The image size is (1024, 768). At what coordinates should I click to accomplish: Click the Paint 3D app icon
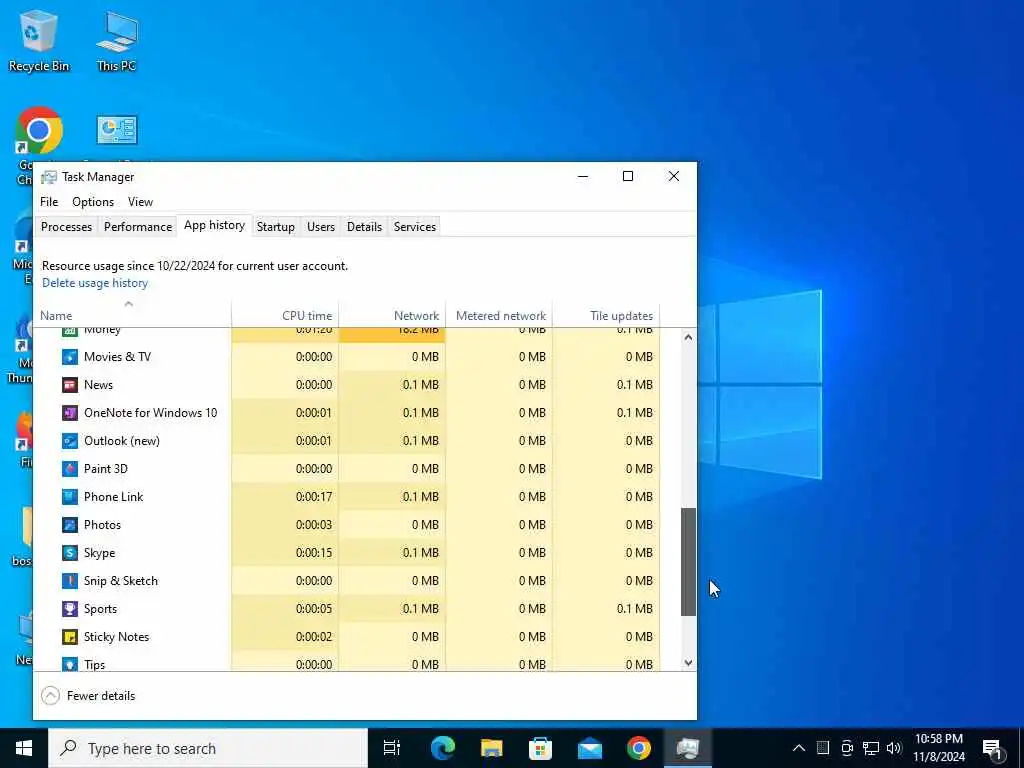(x=70, y=469)
